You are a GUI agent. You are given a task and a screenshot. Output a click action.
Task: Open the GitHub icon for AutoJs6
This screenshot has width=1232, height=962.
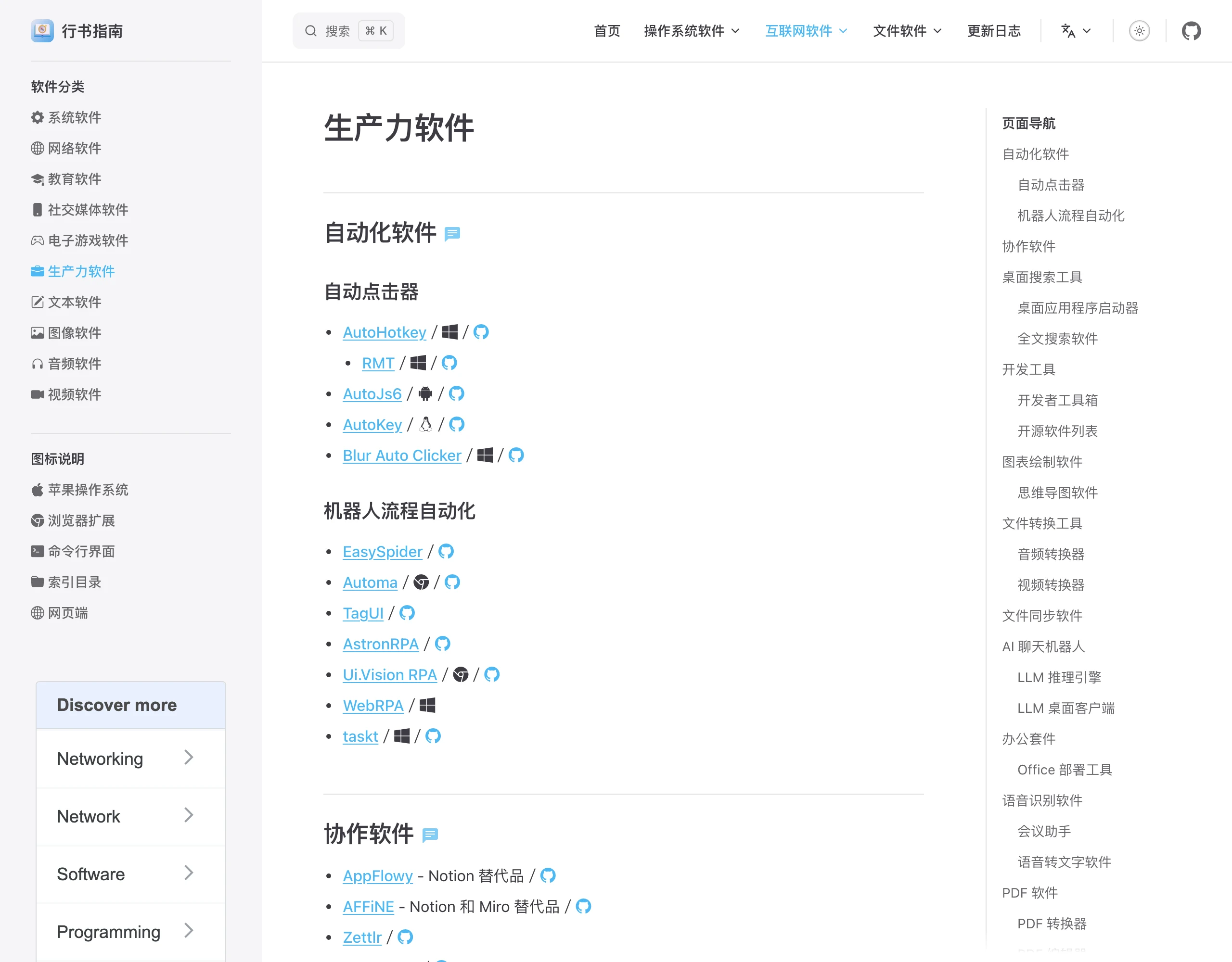coord(456,393)
